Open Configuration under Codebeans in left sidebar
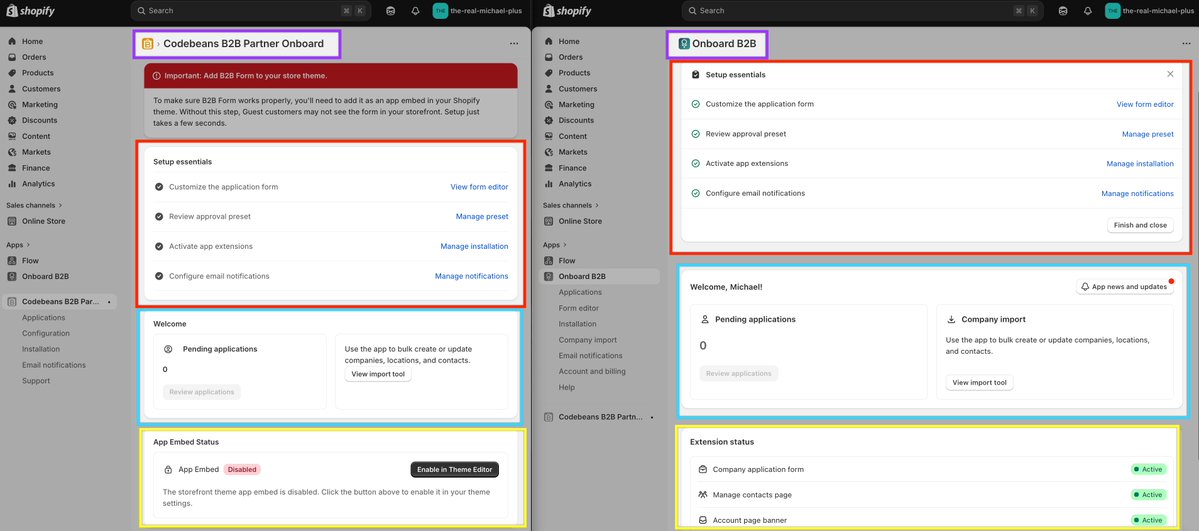1199x531 pixels. pyautogui.click(x=46, y=334)
